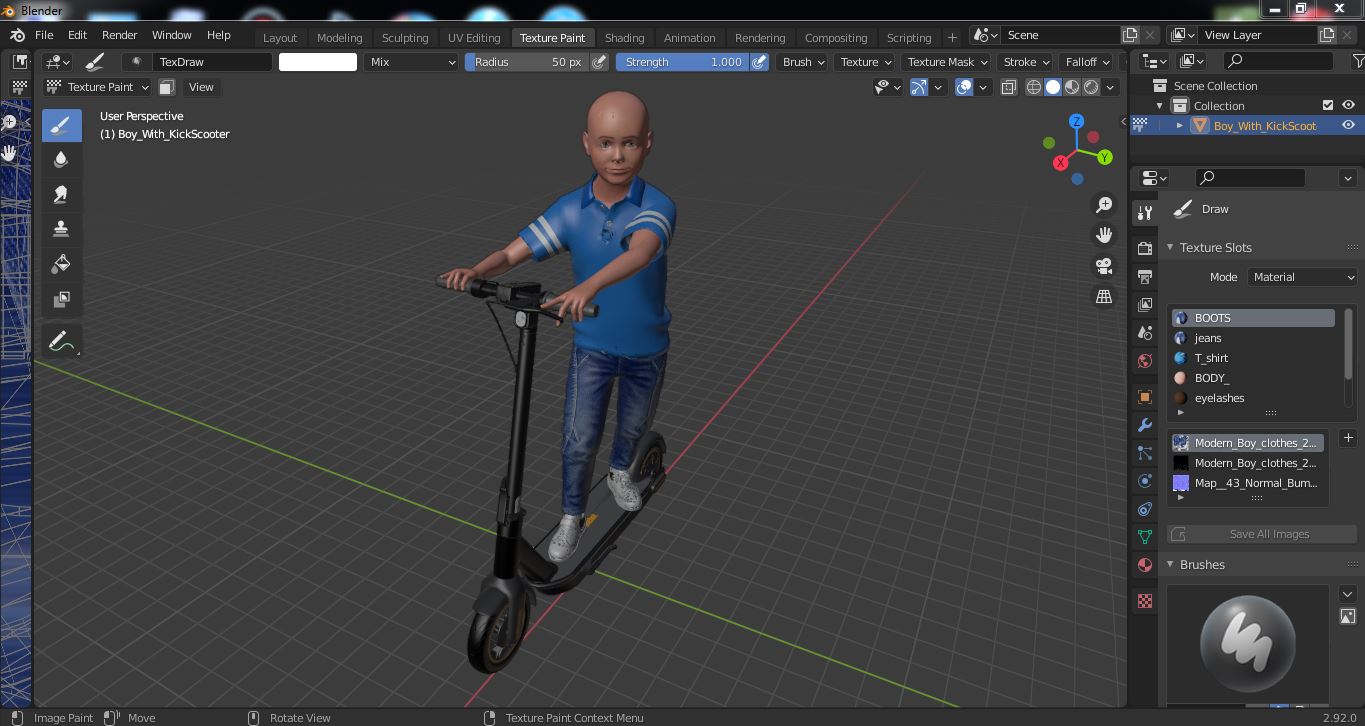This screenshot has height=726, width=1365.
Task: Open the Texture properties tab
Action: click(1145, 601)
